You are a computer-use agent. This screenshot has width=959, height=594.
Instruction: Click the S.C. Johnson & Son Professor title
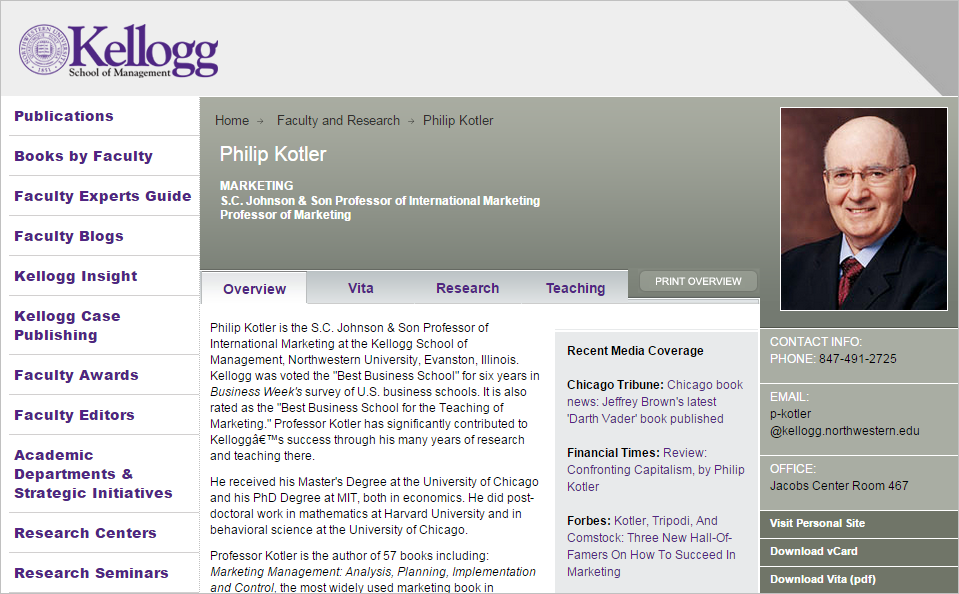[380, 201]
